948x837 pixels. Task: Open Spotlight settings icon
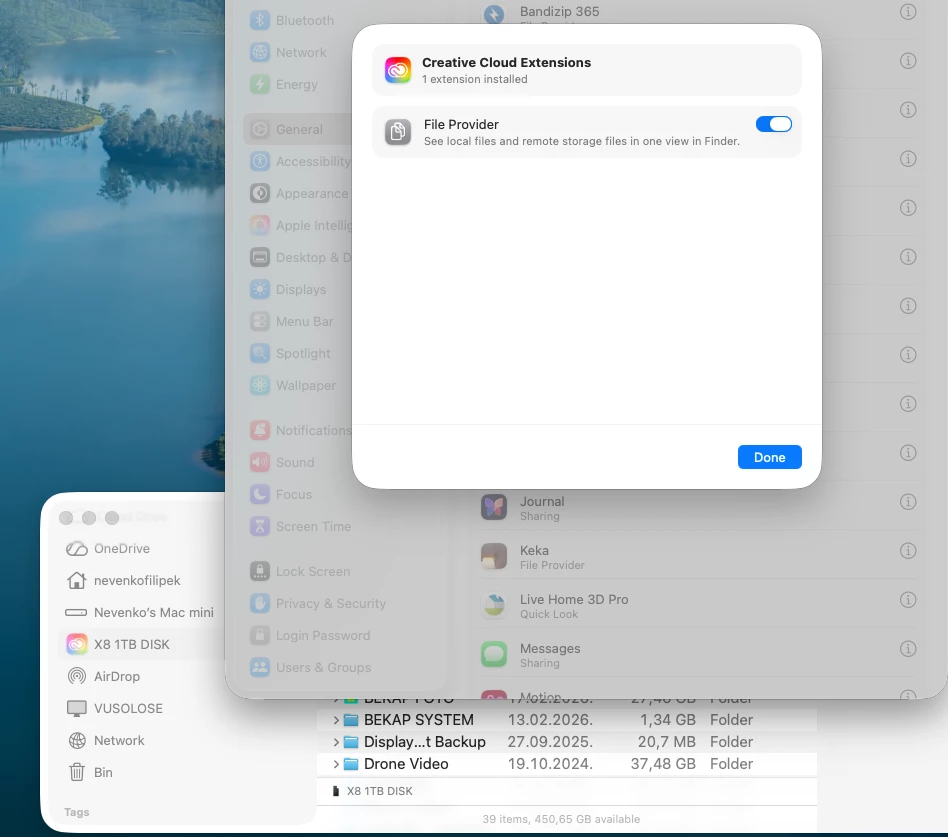click(x=260, y=354)
